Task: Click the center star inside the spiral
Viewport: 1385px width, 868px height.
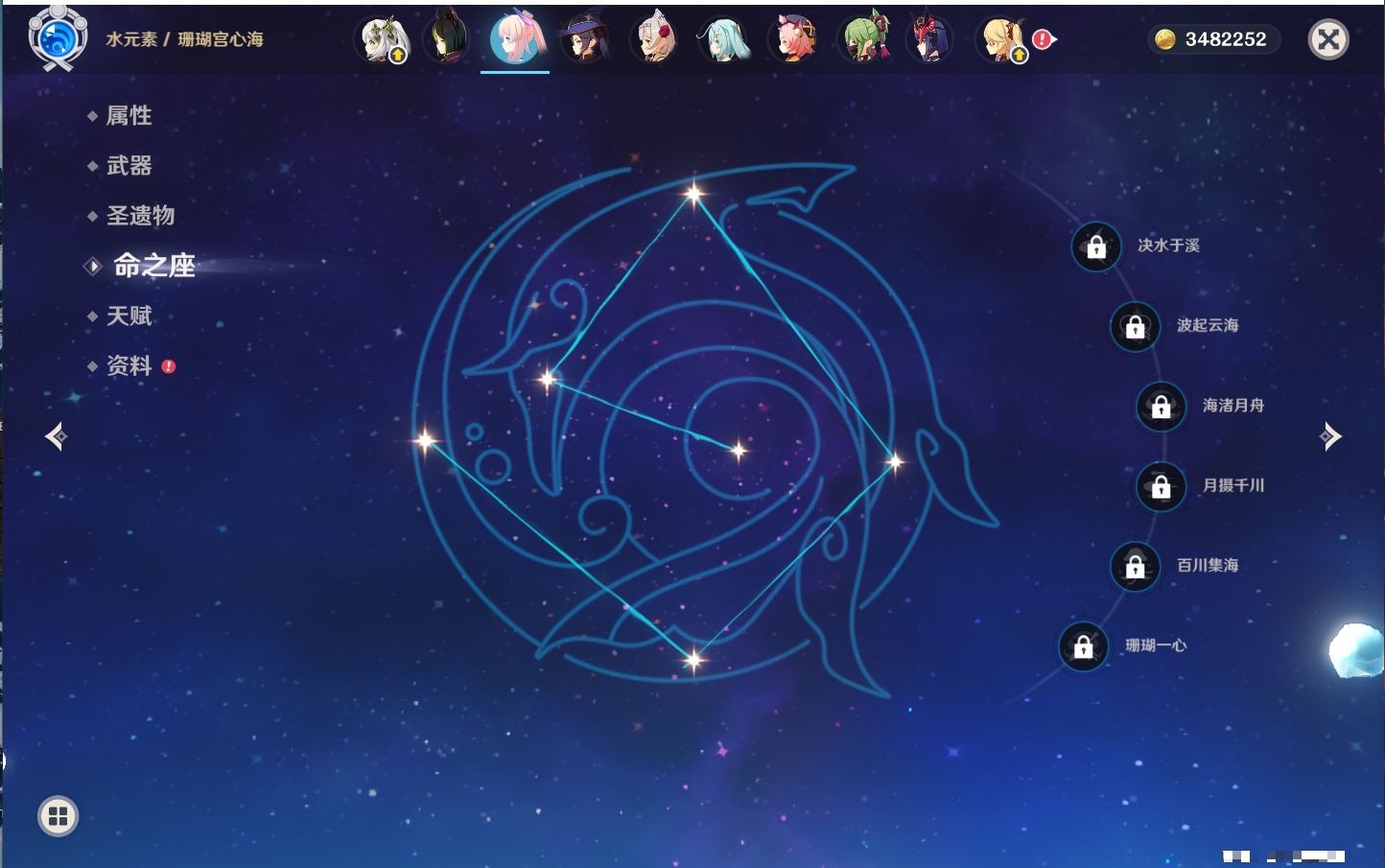Action: tap(739, 450)
